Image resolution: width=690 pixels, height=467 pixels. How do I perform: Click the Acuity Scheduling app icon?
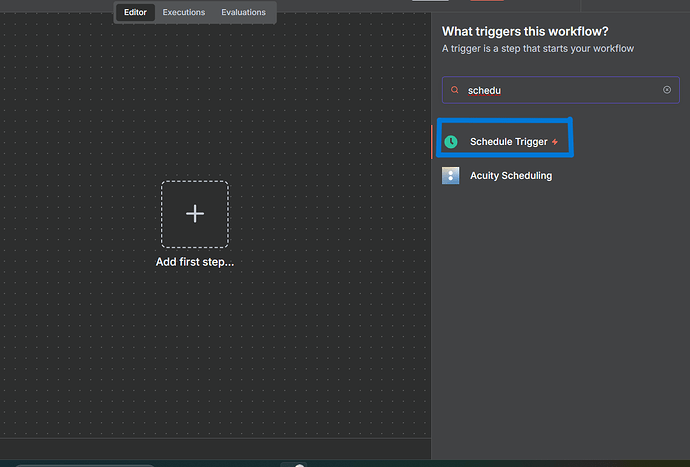(451, 175)
